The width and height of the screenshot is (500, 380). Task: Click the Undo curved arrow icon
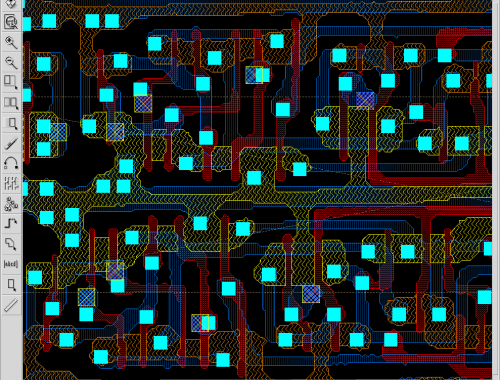coord(11,164)
